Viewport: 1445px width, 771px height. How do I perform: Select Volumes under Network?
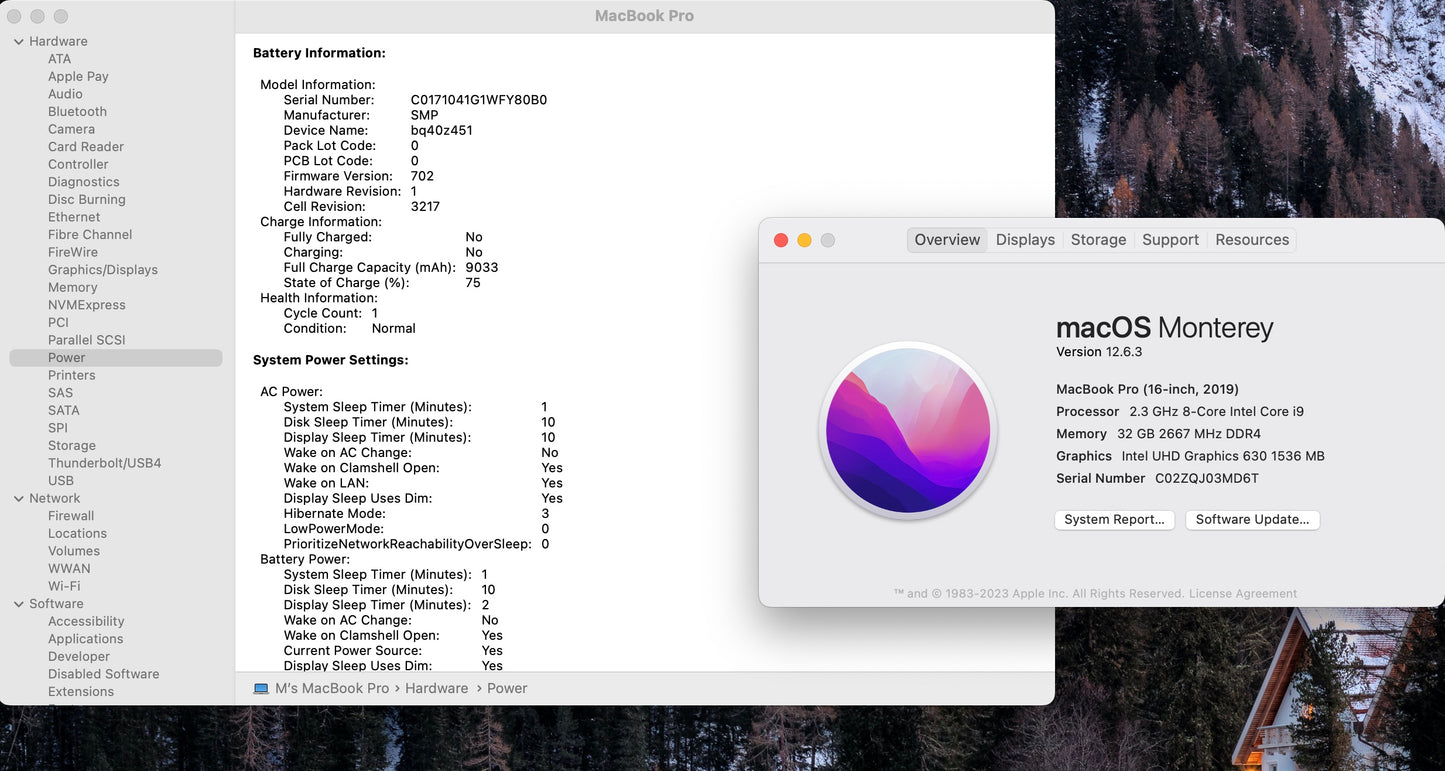[74, 551]
